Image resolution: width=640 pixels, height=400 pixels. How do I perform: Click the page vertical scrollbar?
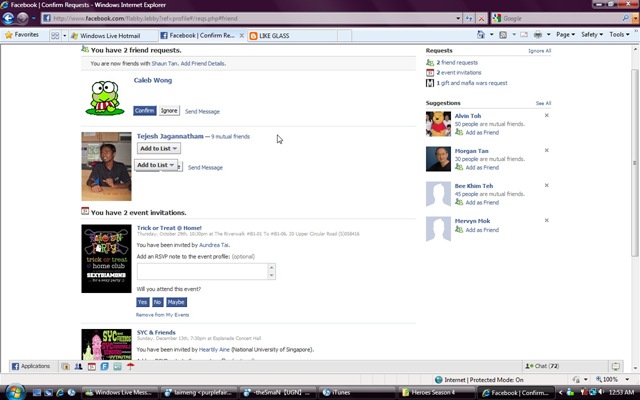[634, 162]
